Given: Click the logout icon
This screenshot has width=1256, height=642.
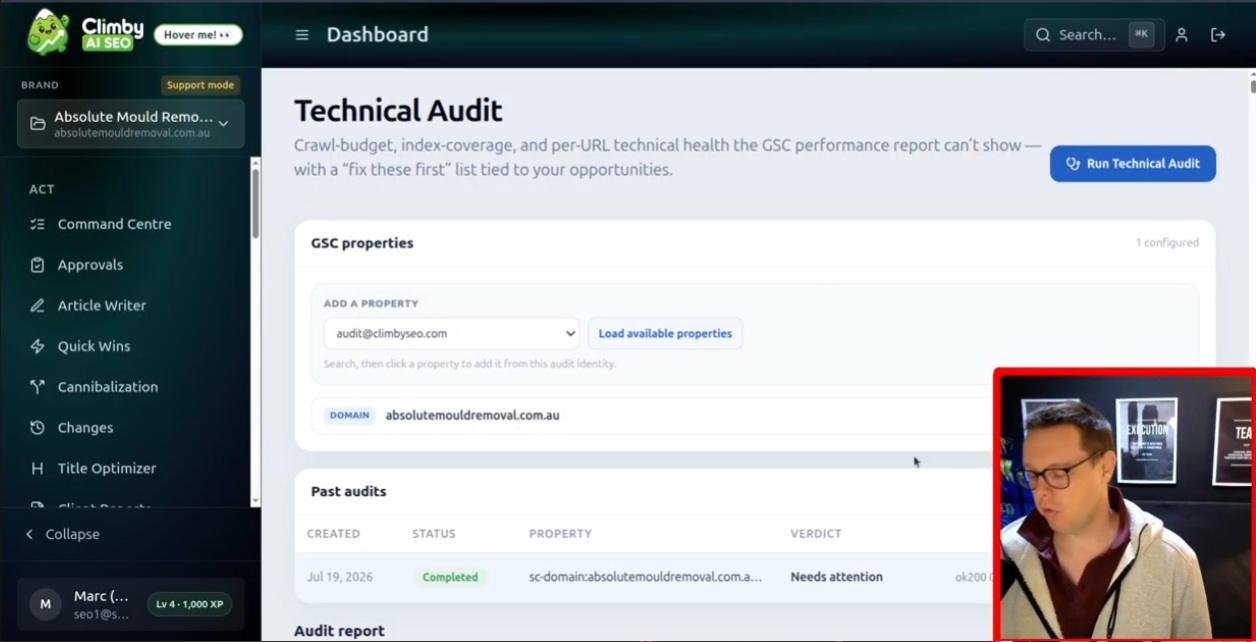Looking at the screenshot, I should point(1218,35).
